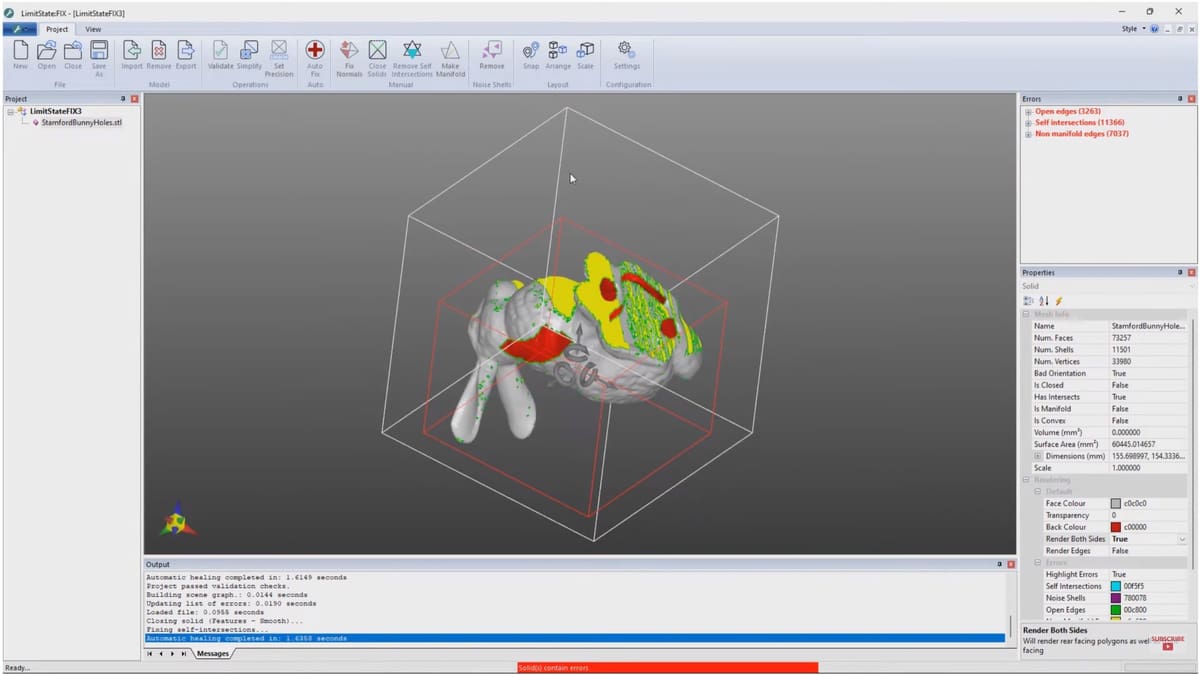The image size is (1200, 675).
Task: Click the Save As ribbon icon
Action: pyautogui.click(x=99, y=58)
